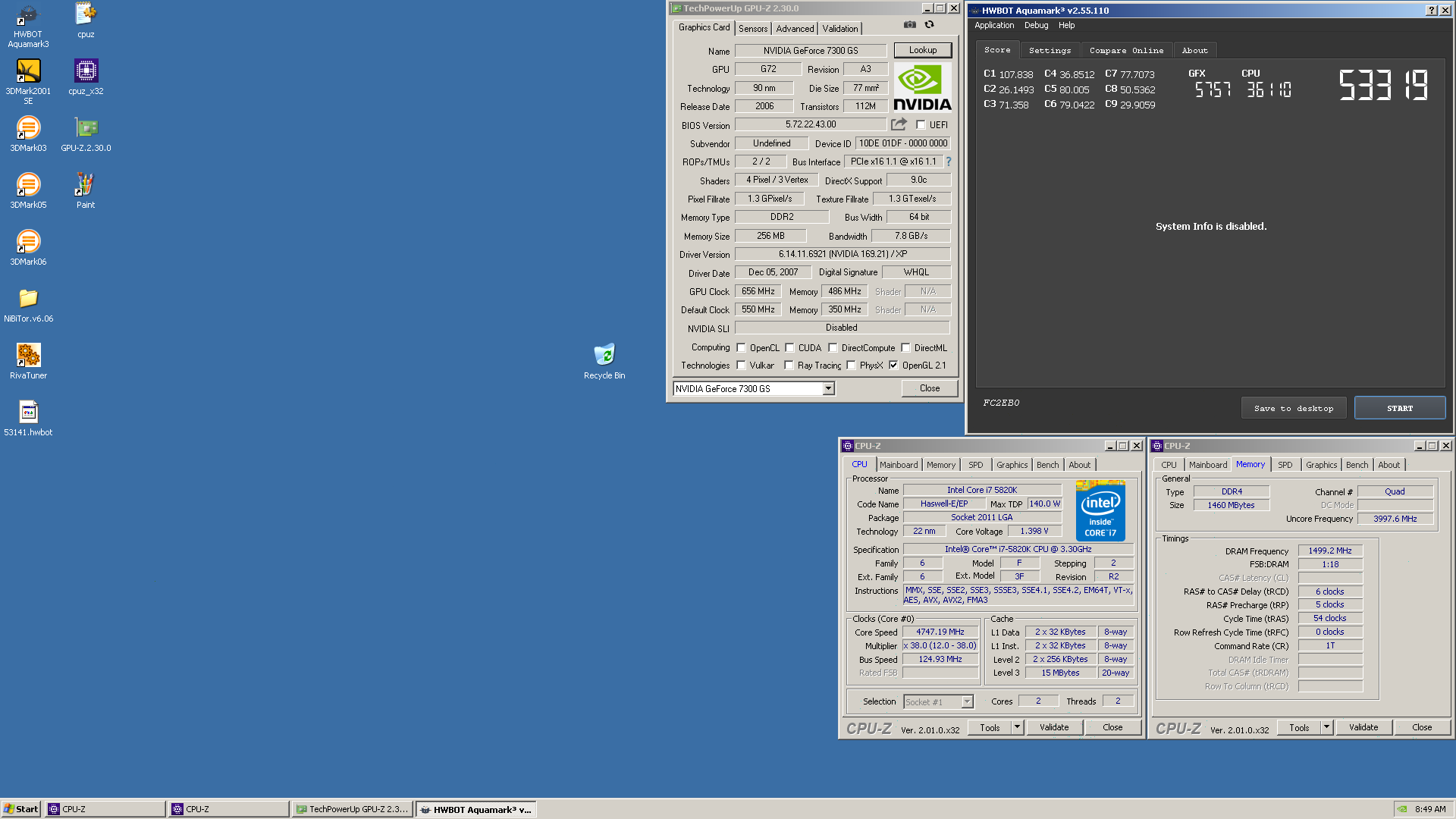Open Application menu in Aquamark
1456x819 pixels.
pyautogui.click(x=994, y=25)
